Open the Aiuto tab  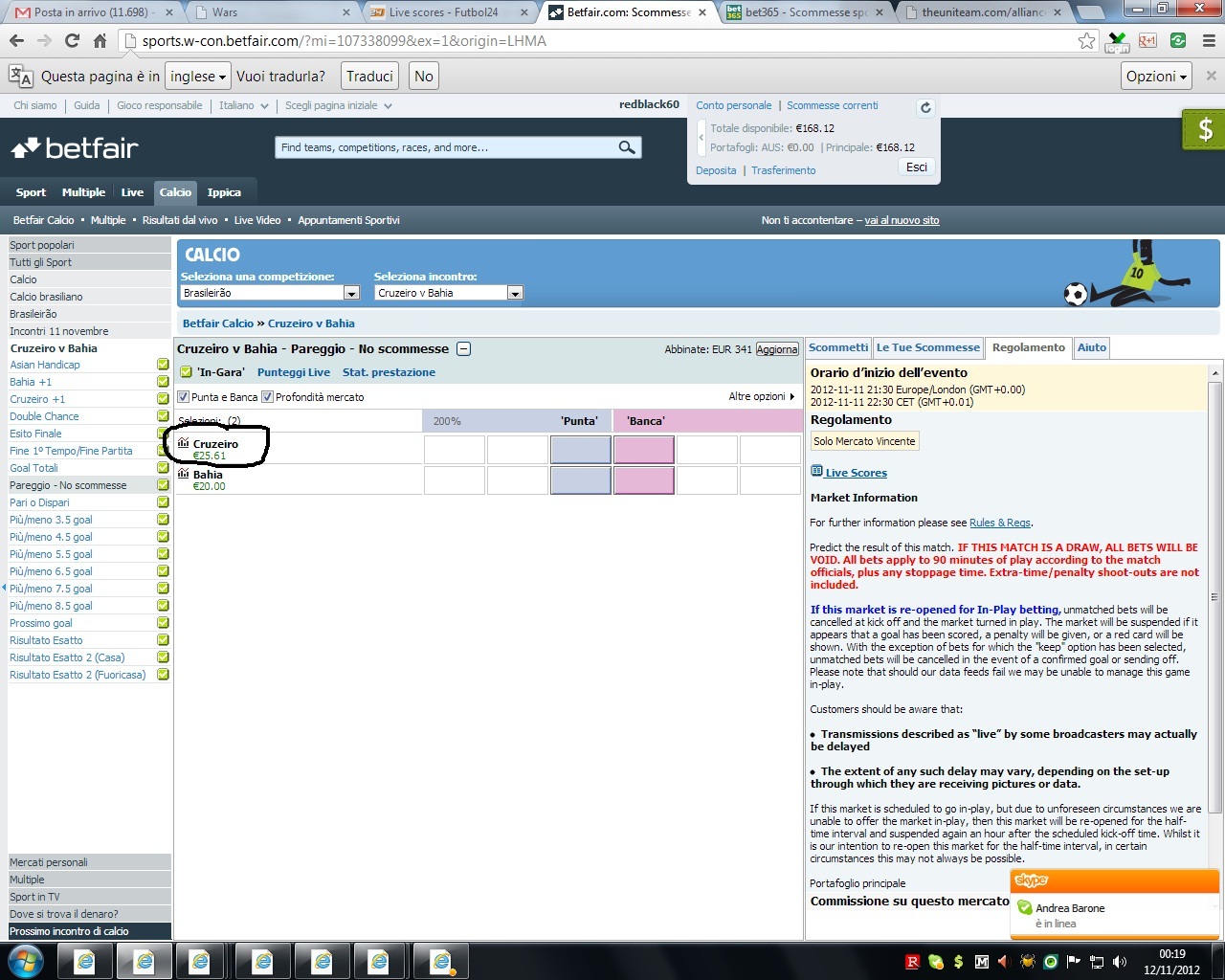(x=1092, y=347)
